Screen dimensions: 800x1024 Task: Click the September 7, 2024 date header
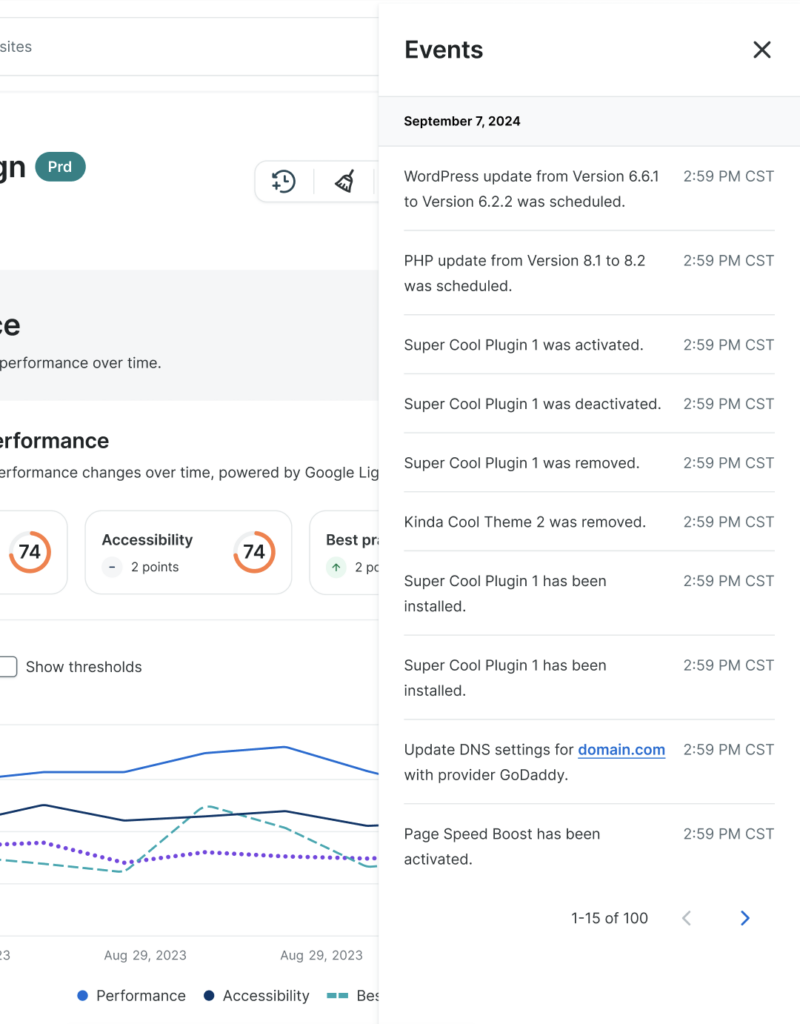462,121
